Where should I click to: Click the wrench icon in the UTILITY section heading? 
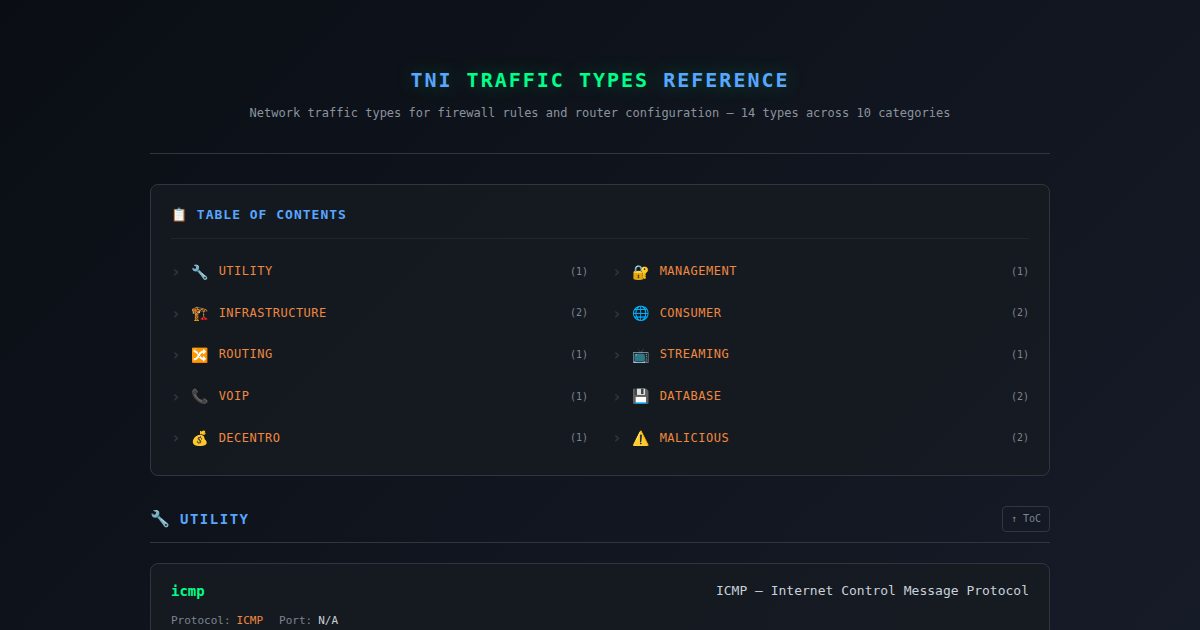pos(160,519)
